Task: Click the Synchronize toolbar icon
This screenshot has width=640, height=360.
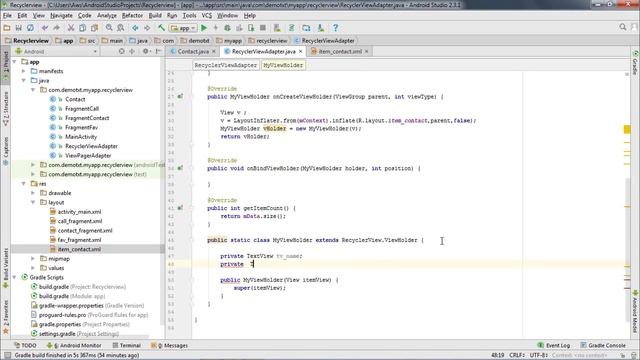Action: pyautogui.click(x=30, y=28)
